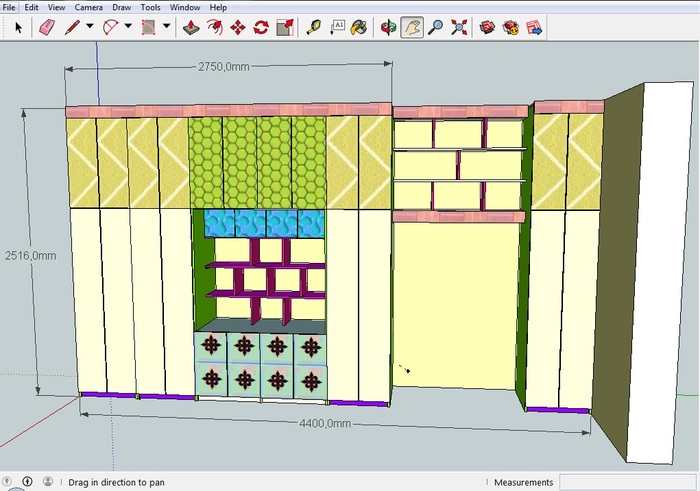The image size is (700, 491).
Task: Select the arrow Select tool
Action: 19,28
